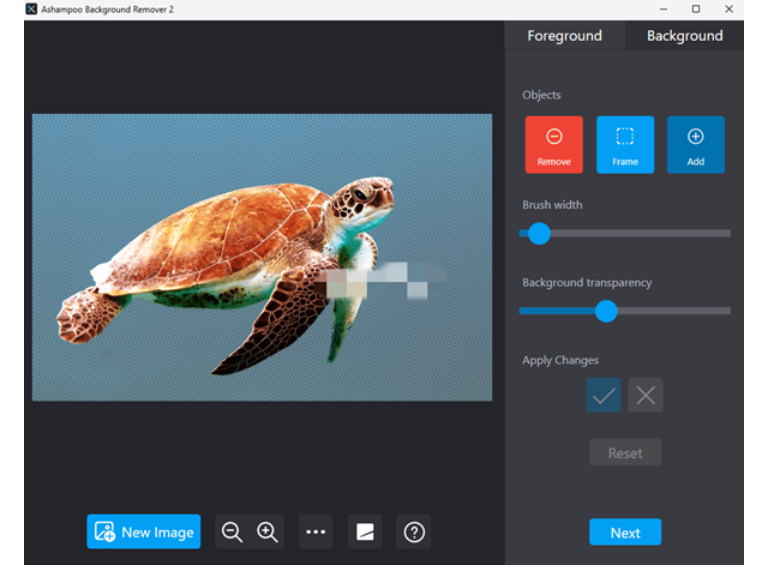Open the three-dots more options menu
Viewport: 778px width, 571px height.
coord(316,532)
